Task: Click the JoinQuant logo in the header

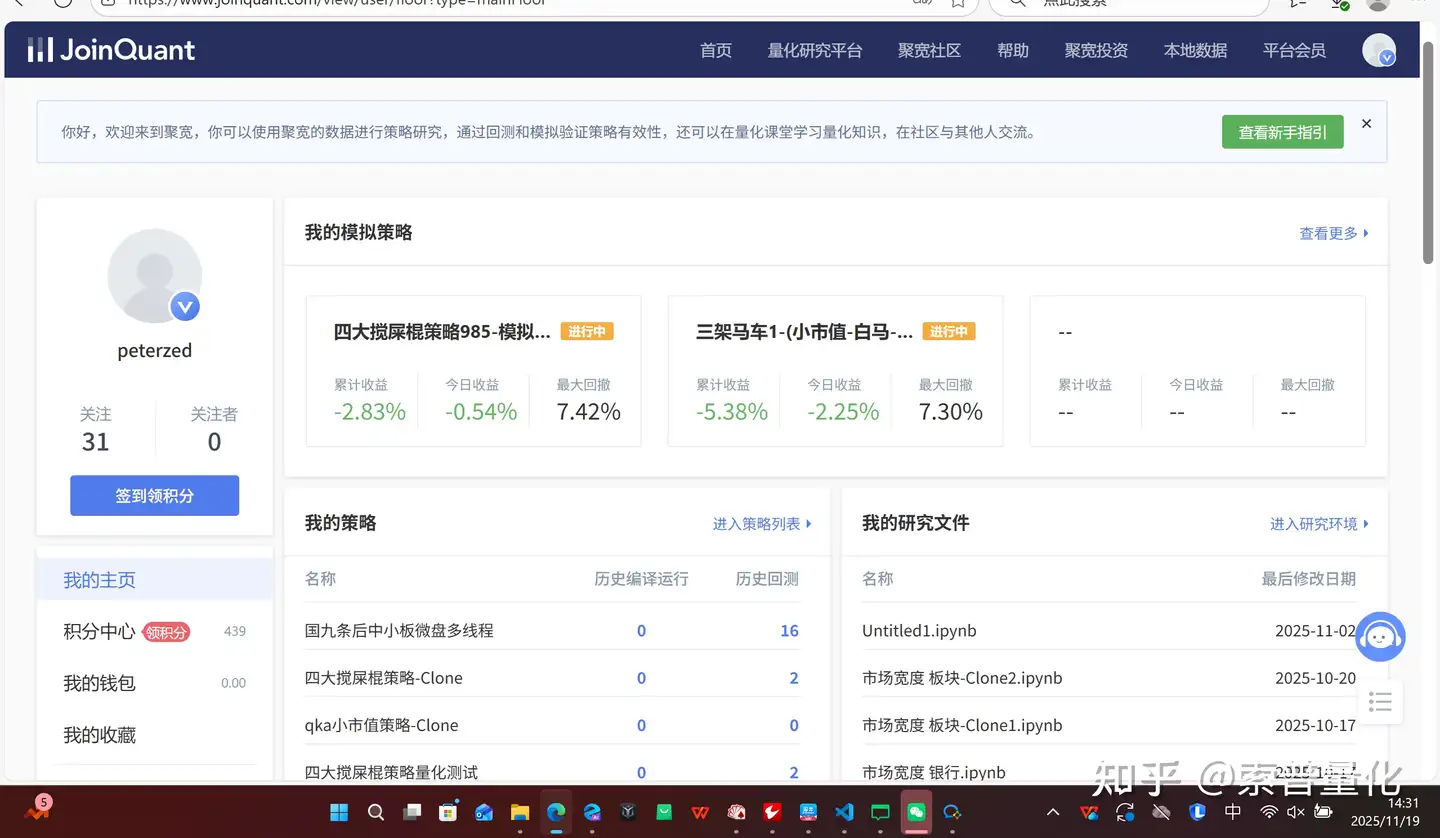Action: coord(111,50)
